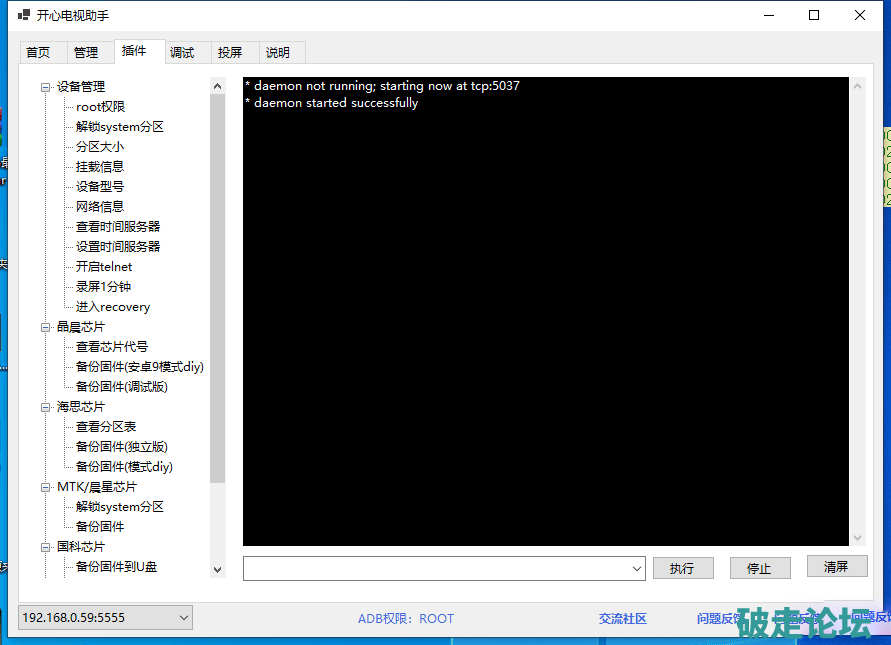Choose 进入recovery in device management

pos(113,307)
